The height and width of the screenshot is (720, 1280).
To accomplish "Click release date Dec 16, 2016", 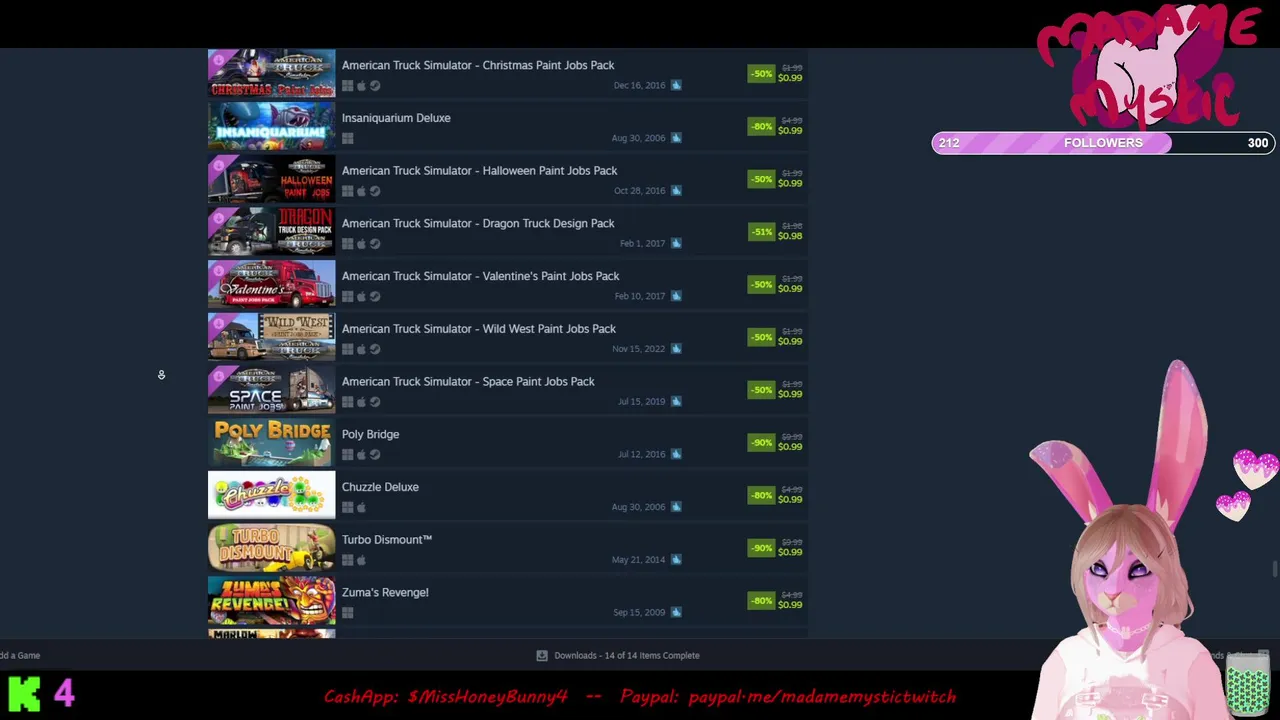I will coord(639,86).
